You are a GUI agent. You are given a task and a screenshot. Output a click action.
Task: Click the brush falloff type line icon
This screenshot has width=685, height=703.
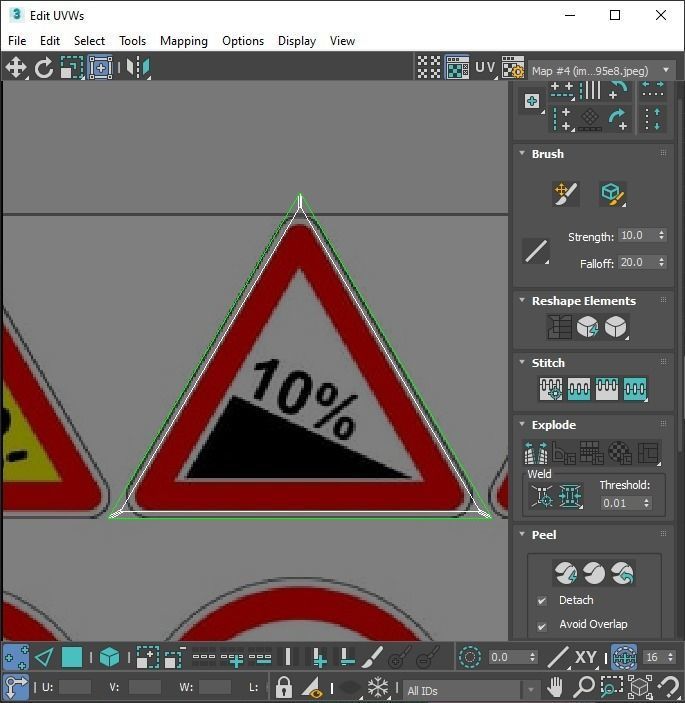pos(536,251)
